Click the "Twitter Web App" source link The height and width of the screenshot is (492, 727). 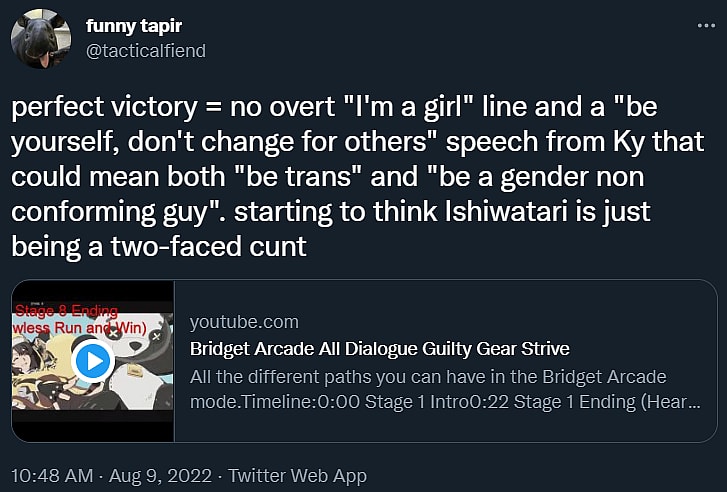298,476
